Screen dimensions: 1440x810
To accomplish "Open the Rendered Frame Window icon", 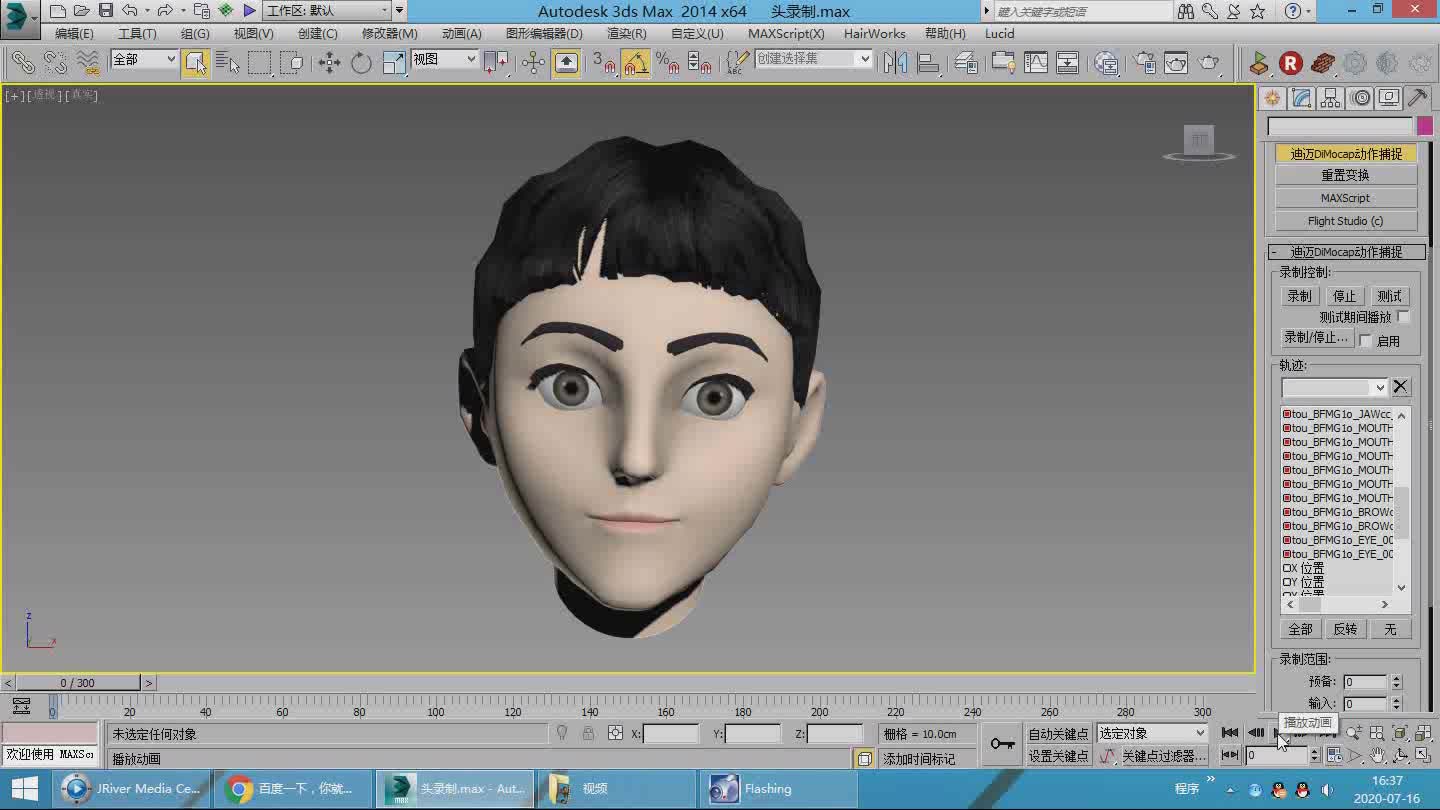I will pos(1176,62).
